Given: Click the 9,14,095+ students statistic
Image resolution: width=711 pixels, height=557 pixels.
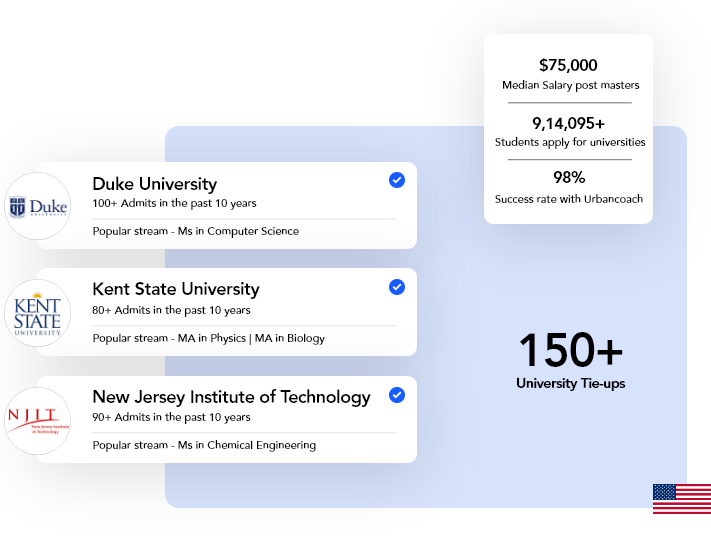Looking at the screenshot, I should point(568,123).
